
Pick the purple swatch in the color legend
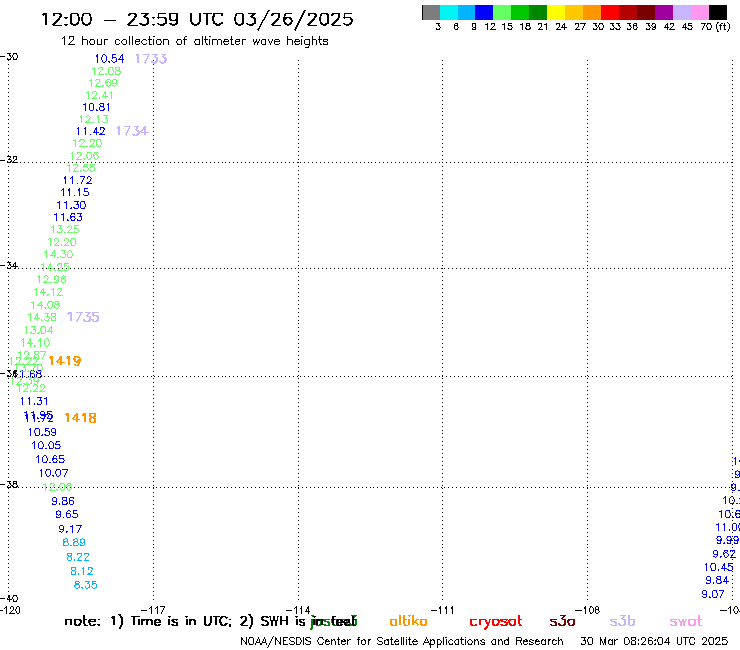[664, 12]
